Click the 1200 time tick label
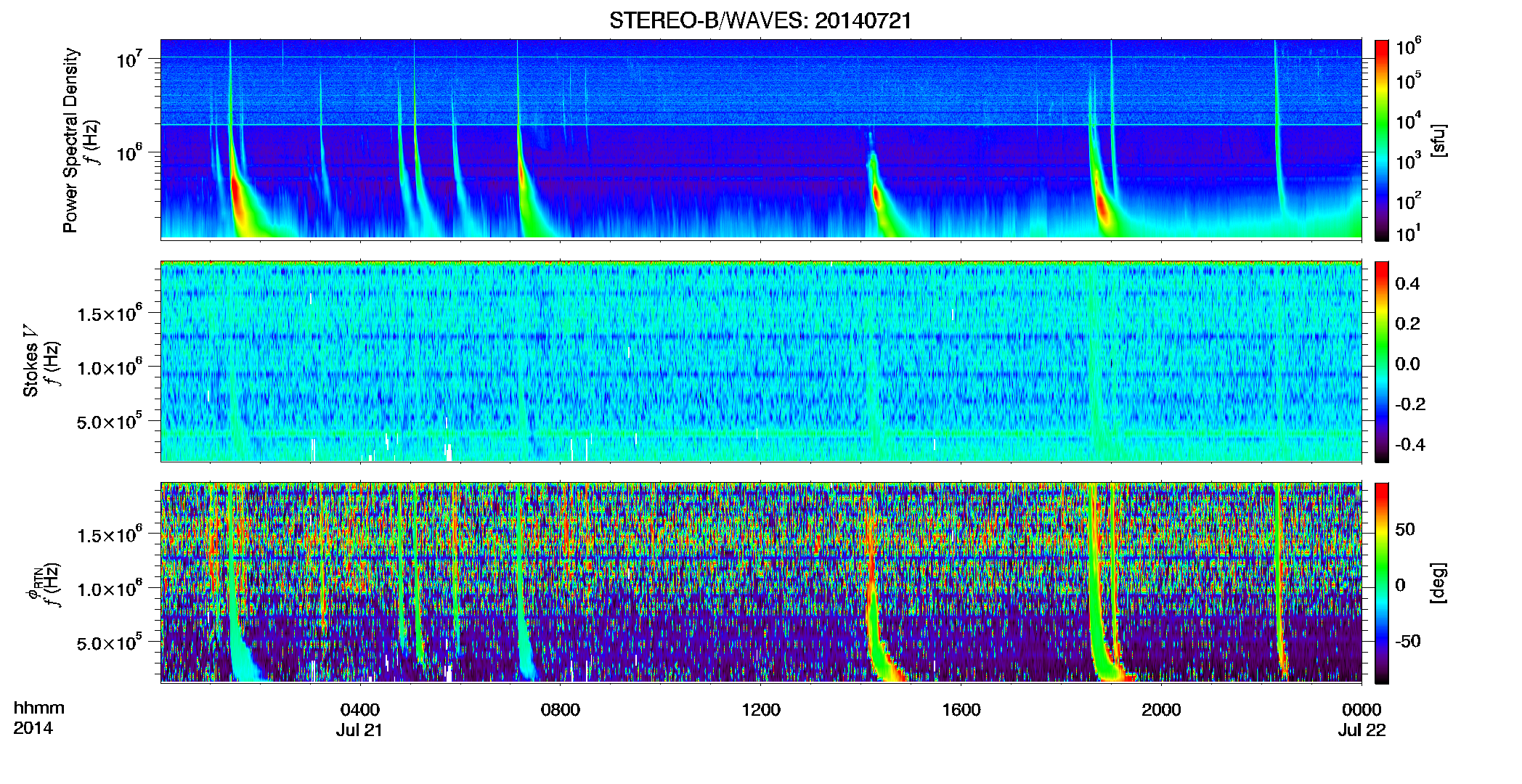This screenshot has height=784, width=1522. tap(760, 710)
